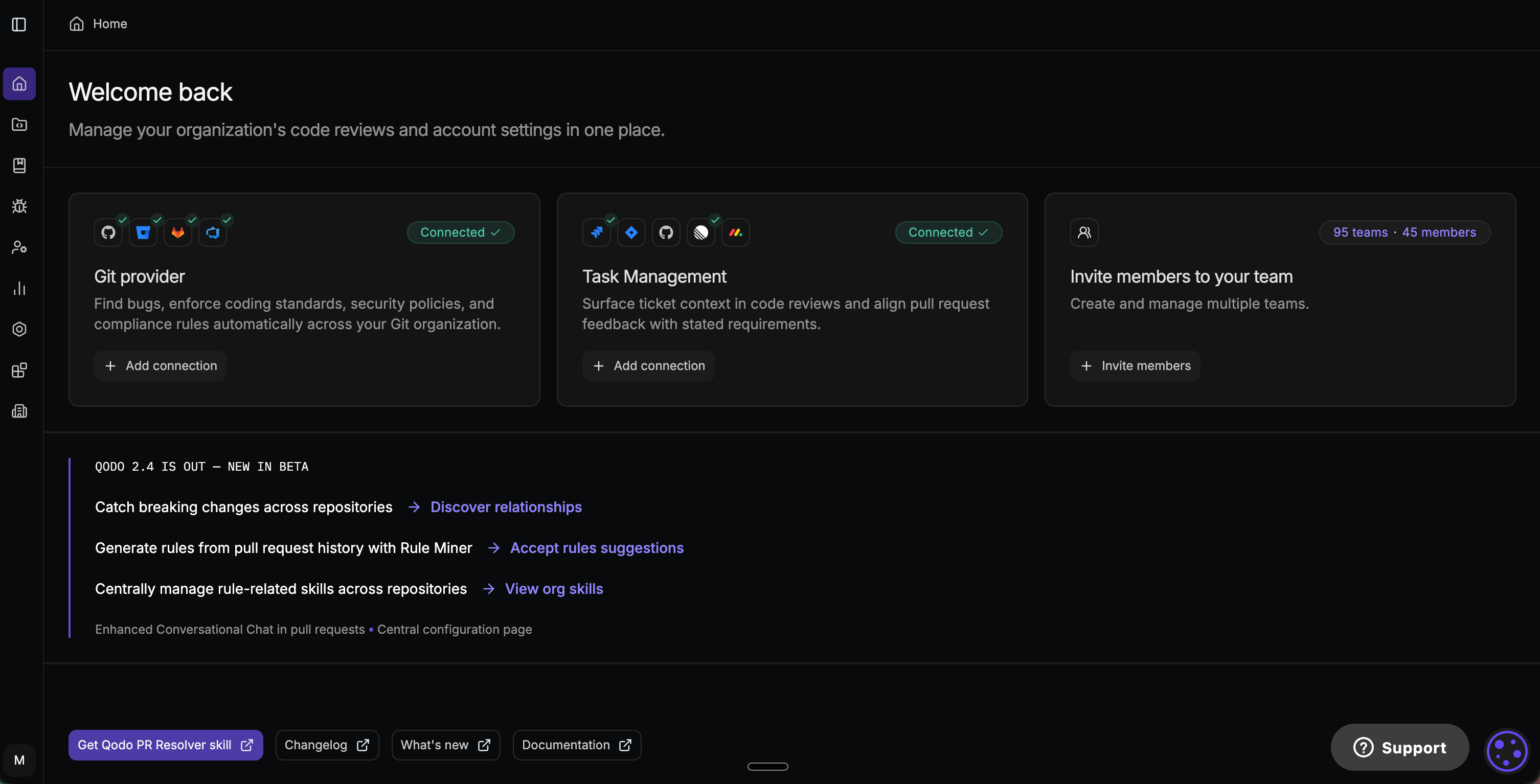Click the Monday icon in Task Management card
Screen dimensions: 1540x784
(x=736, y=233)
